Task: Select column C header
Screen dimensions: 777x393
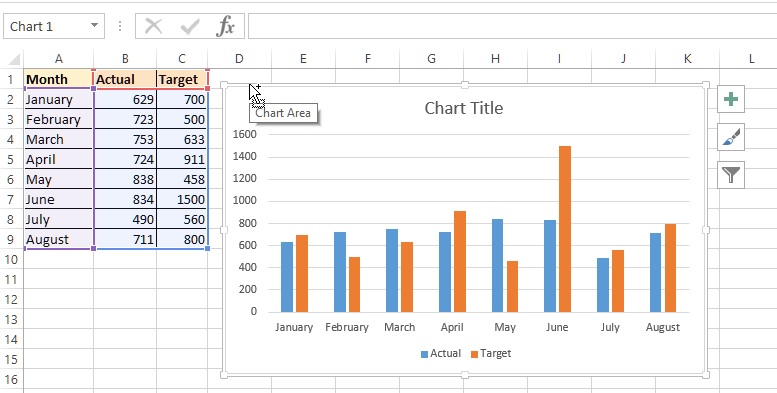Action: 182,59
